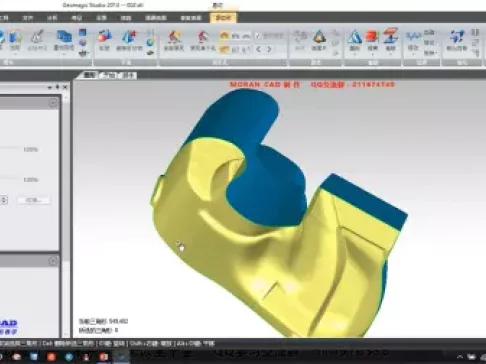This screenshot has width=486, height=364.
Task: Click the next right-arrow button in ribbon
Action: coord(269,49)
